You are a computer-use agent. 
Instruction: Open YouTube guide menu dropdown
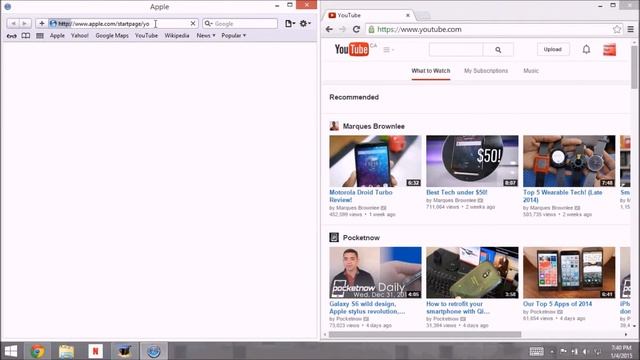(389, 50)
